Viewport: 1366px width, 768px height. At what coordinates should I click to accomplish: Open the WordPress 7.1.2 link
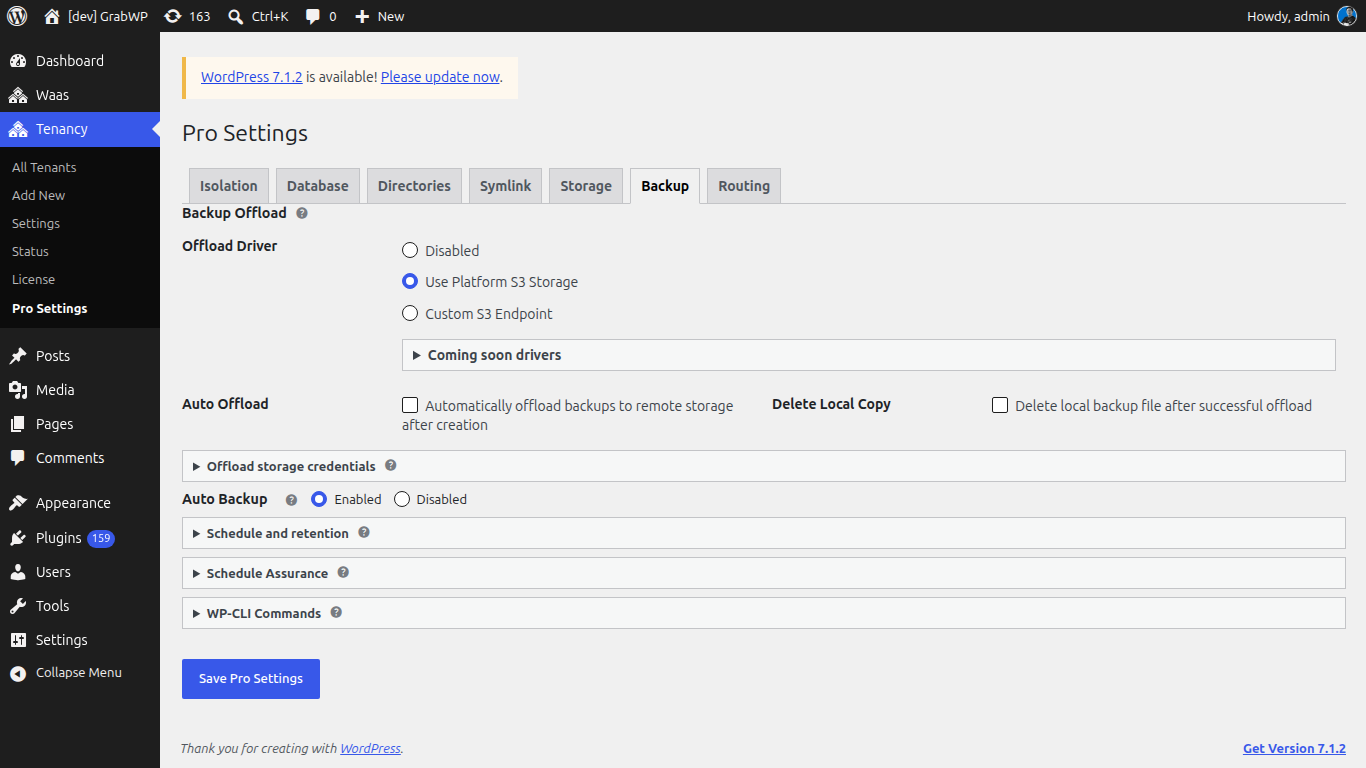pyautogui.click(x=252, y=77)
